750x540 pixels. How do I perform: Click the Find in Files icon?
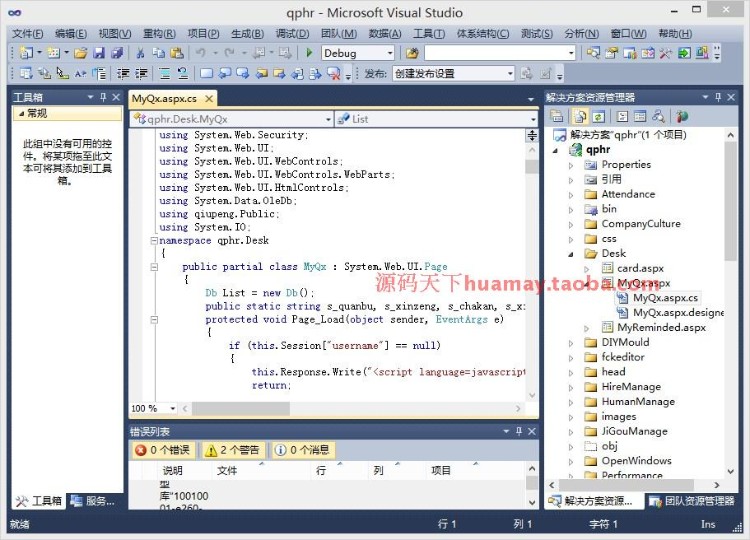[412, 53]
